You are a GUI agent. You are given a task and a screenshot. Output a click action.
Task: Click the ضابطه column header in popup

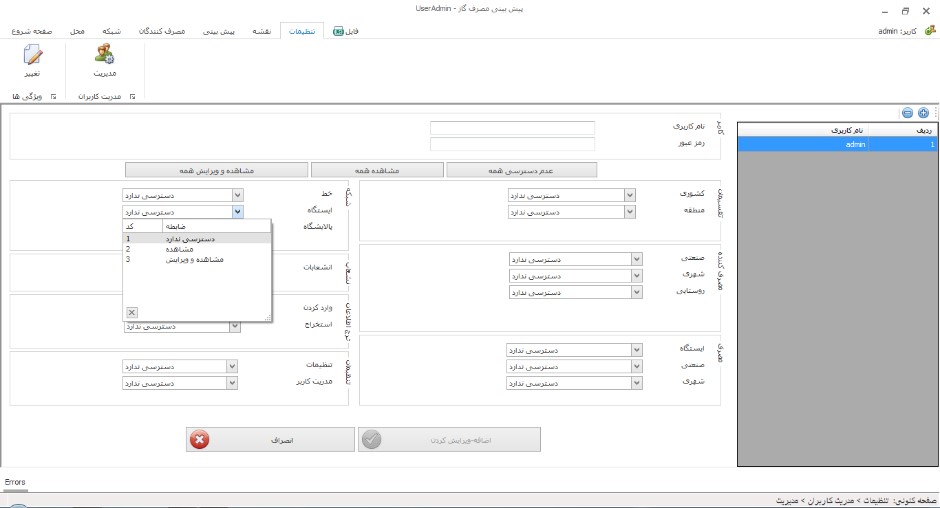(x=216, y=227)
